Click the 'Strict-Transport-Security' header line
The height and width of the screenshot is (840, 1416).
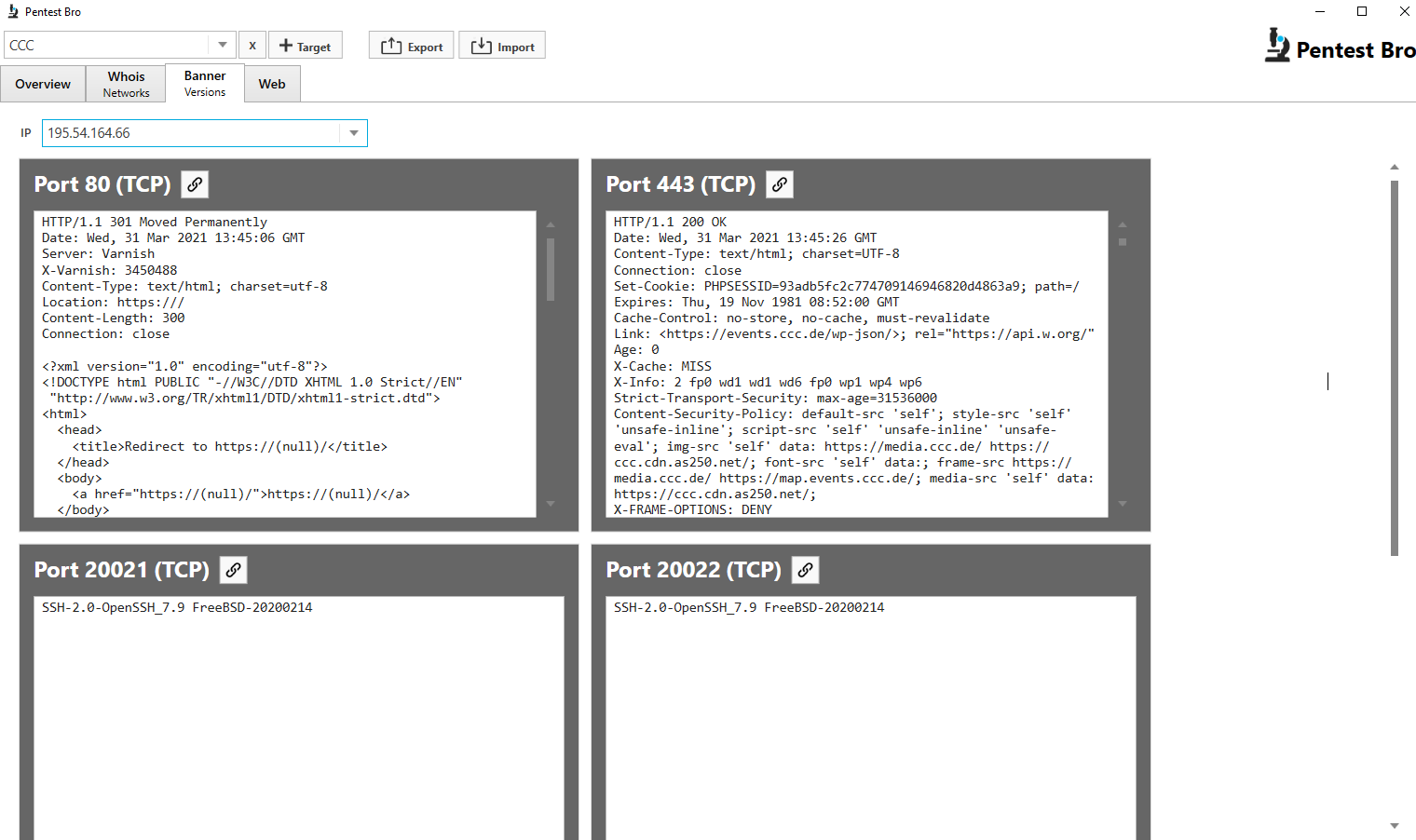pos(776,398)
